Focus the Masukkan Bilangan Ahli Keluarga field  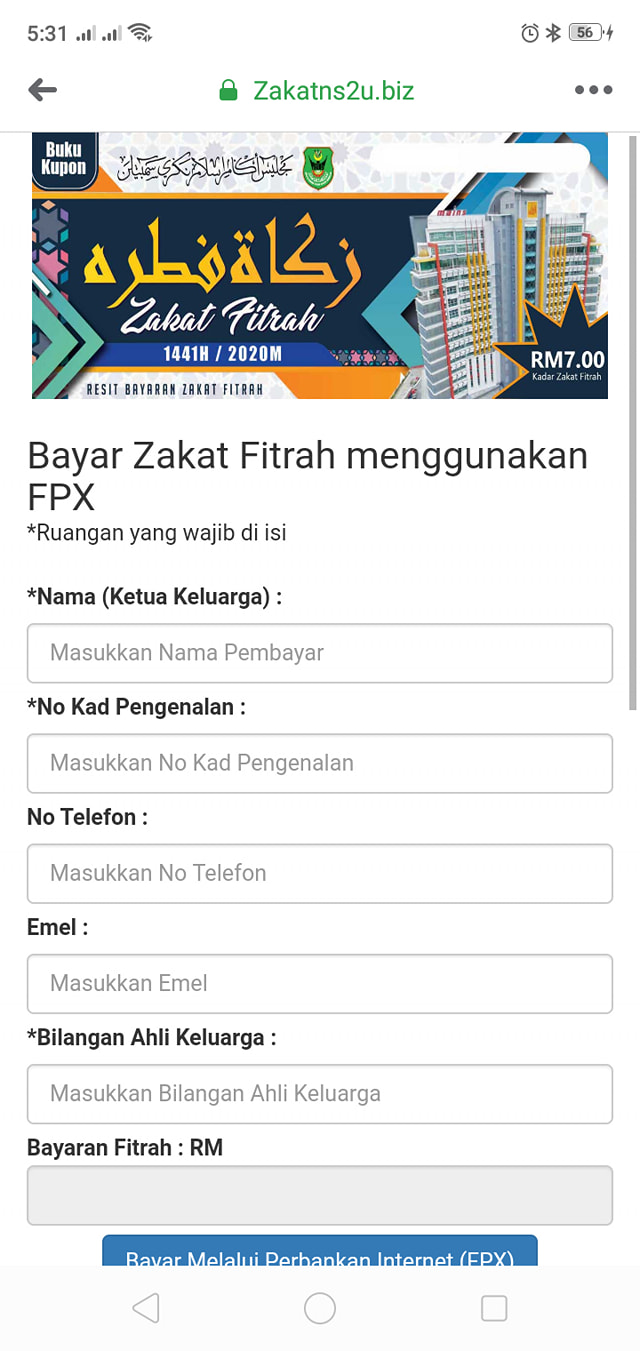tap(320, 1093)
